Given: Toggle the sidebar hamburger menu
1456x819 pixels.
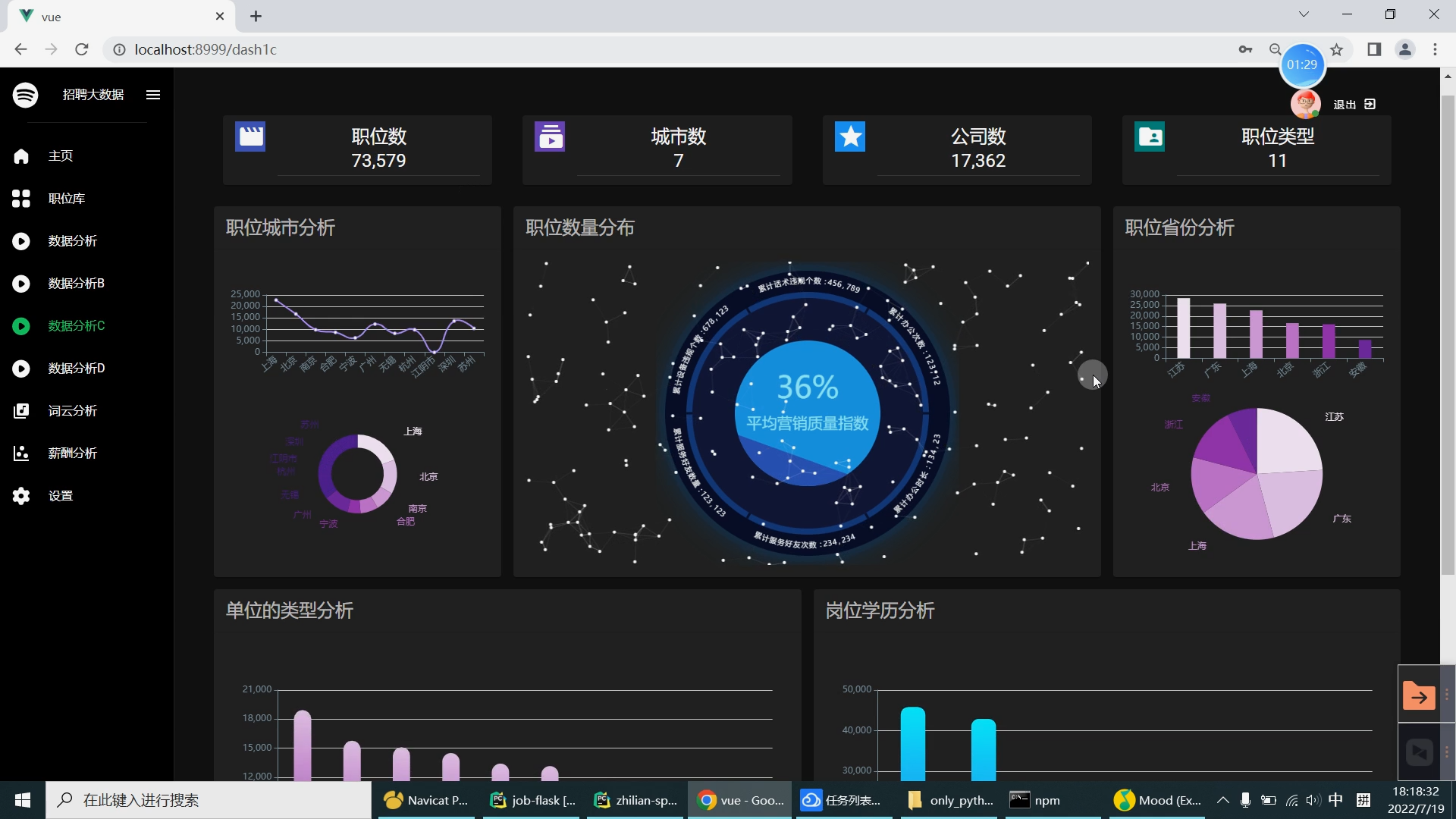Looking at the screenshot, I should pos(153,95).
